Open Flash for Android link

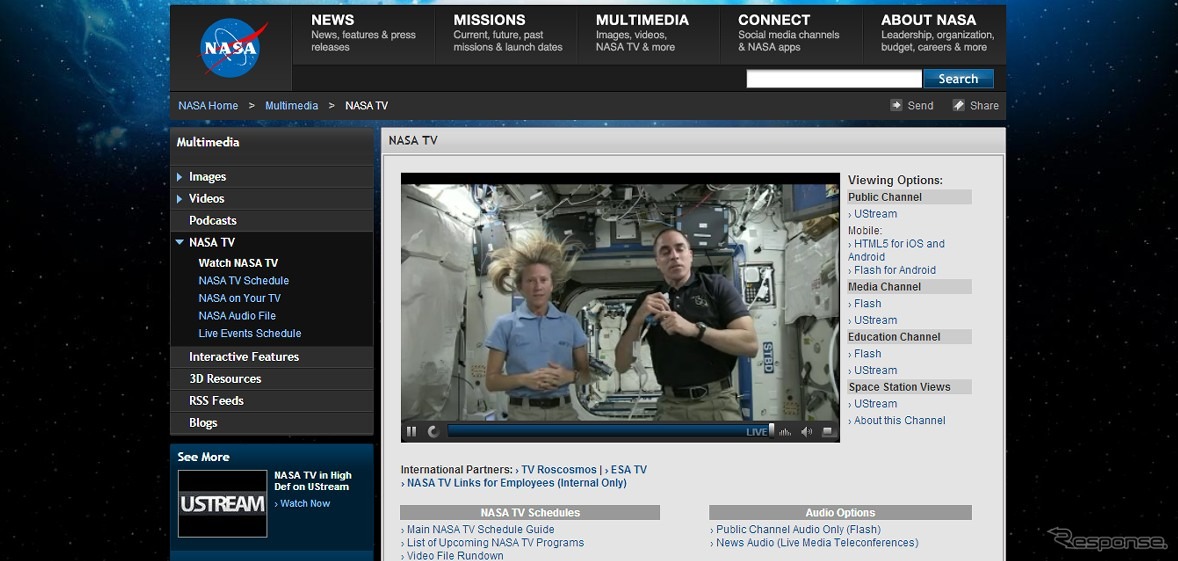893,270
